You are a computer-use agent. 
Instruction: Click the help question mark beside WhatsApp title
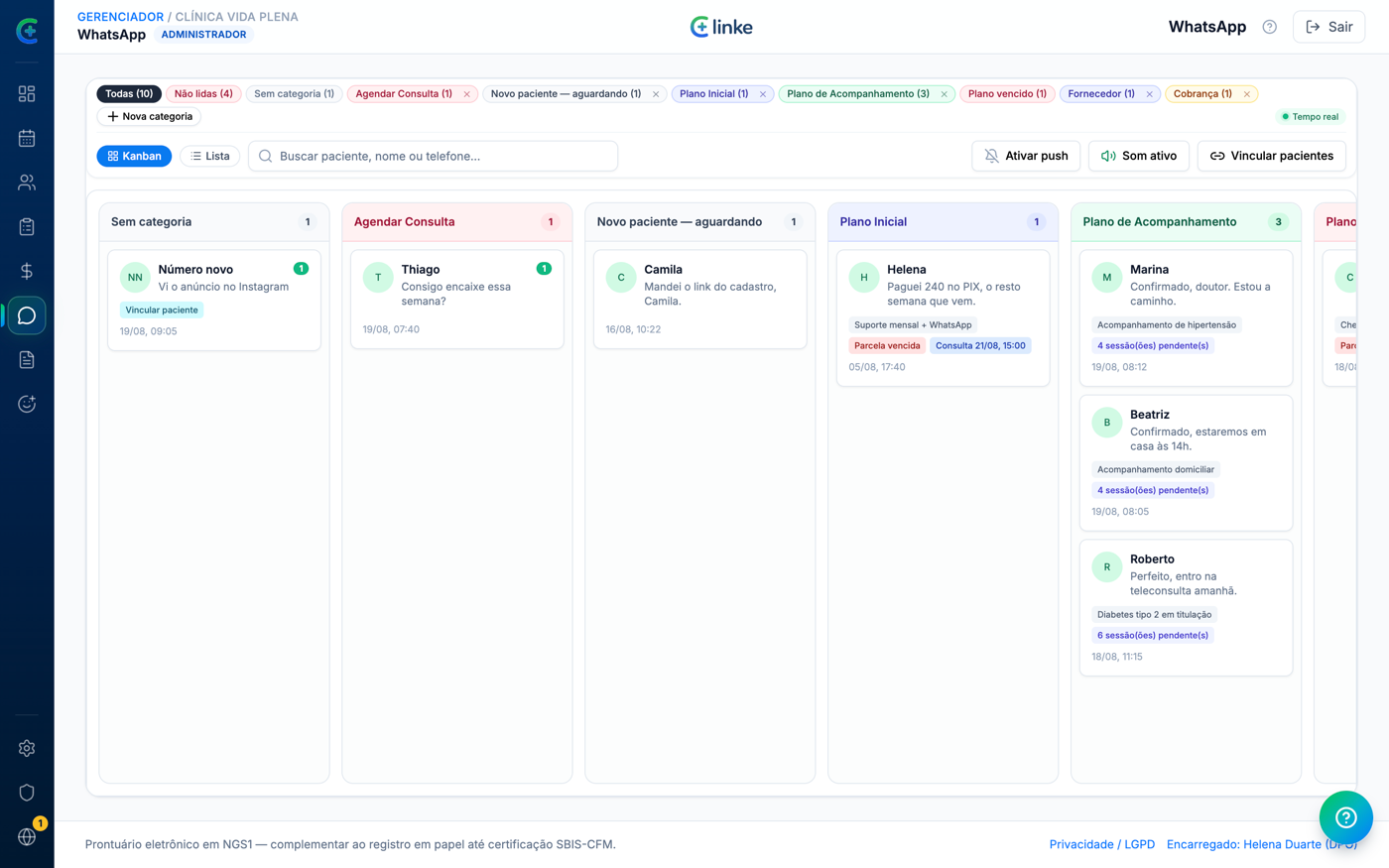(x=1269, y=27)
